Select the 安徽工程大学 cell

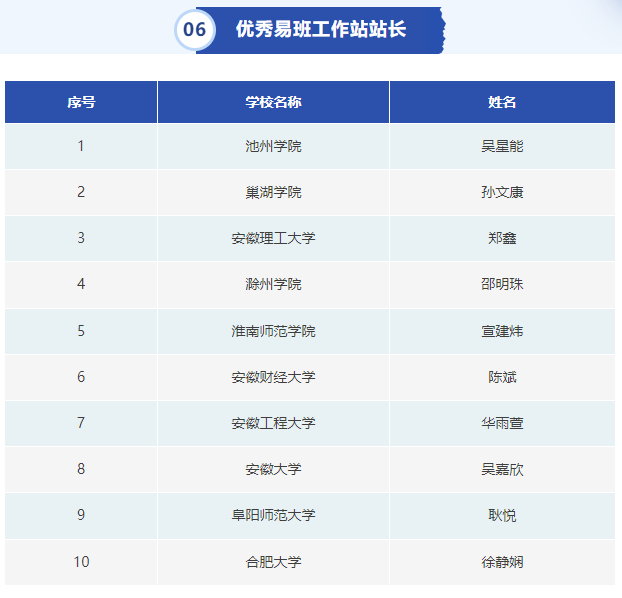[x=273, y=423]
